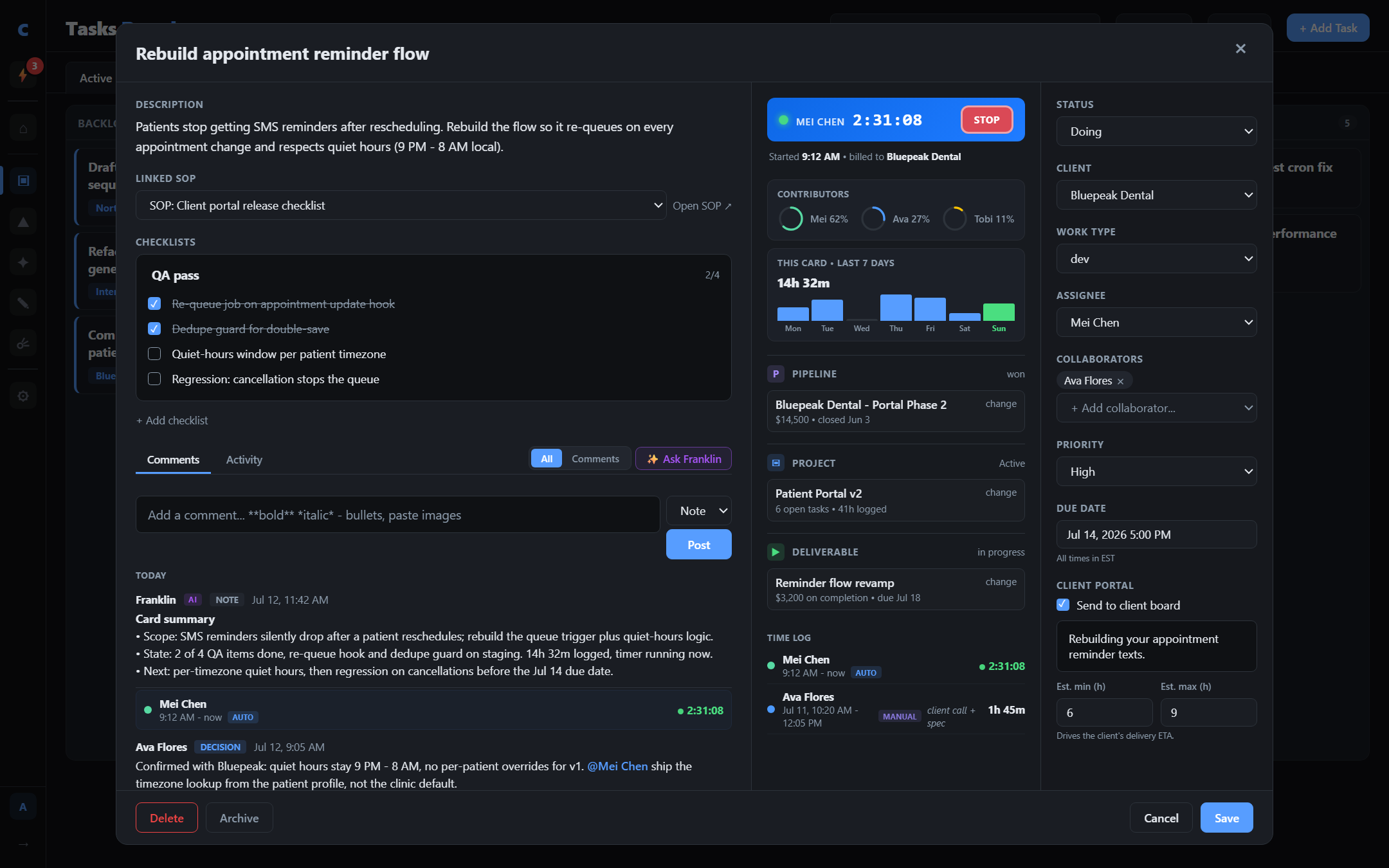Edit the client portal message text
The image size is (1389, 868).
[1156, 646]
